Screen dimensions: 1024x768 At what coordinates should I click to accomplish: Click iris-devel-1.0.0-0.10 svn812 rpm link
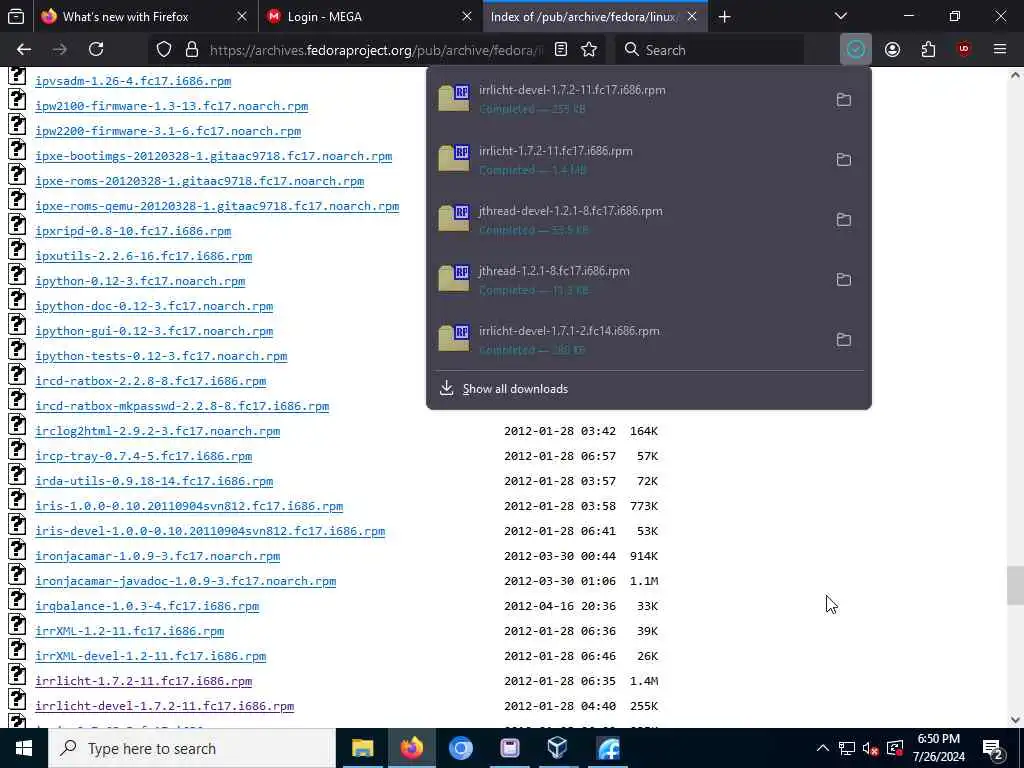[210, 531]
